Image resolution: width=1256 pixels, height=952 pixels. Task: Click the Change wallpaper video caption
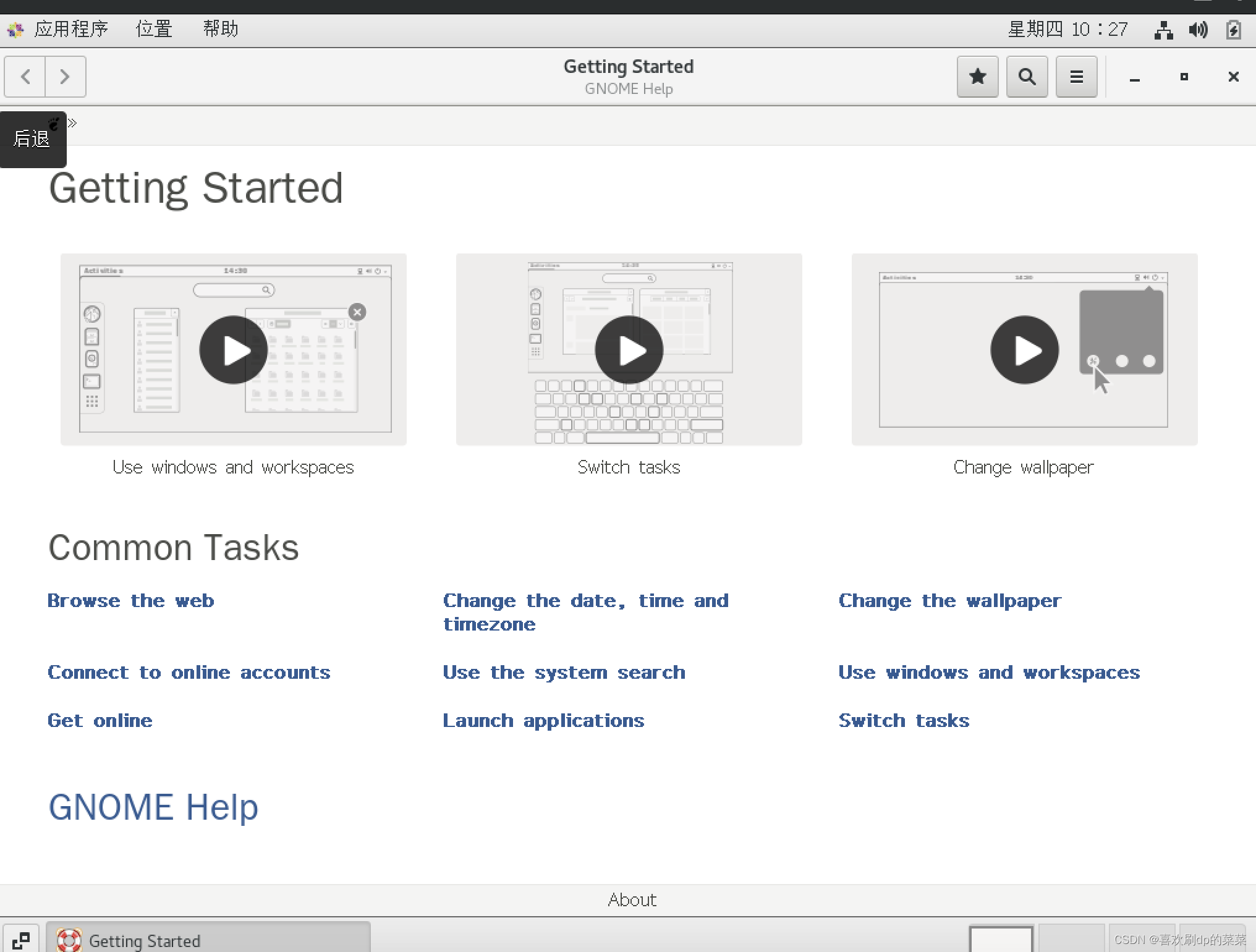click(1024, 467)
